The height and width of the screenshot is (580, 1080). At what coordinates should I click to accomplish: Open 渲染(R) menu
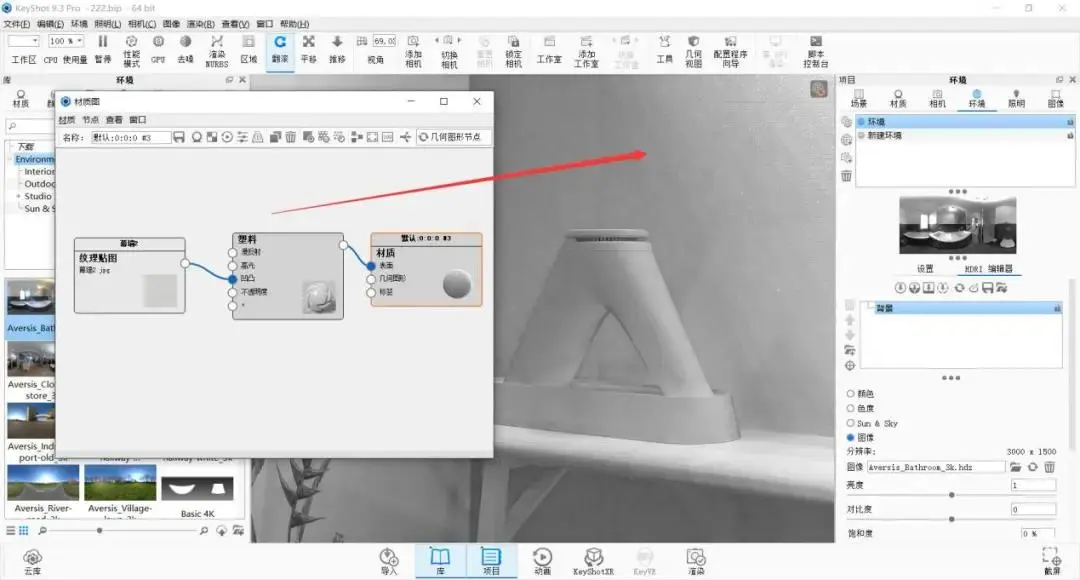pos(200,24)
